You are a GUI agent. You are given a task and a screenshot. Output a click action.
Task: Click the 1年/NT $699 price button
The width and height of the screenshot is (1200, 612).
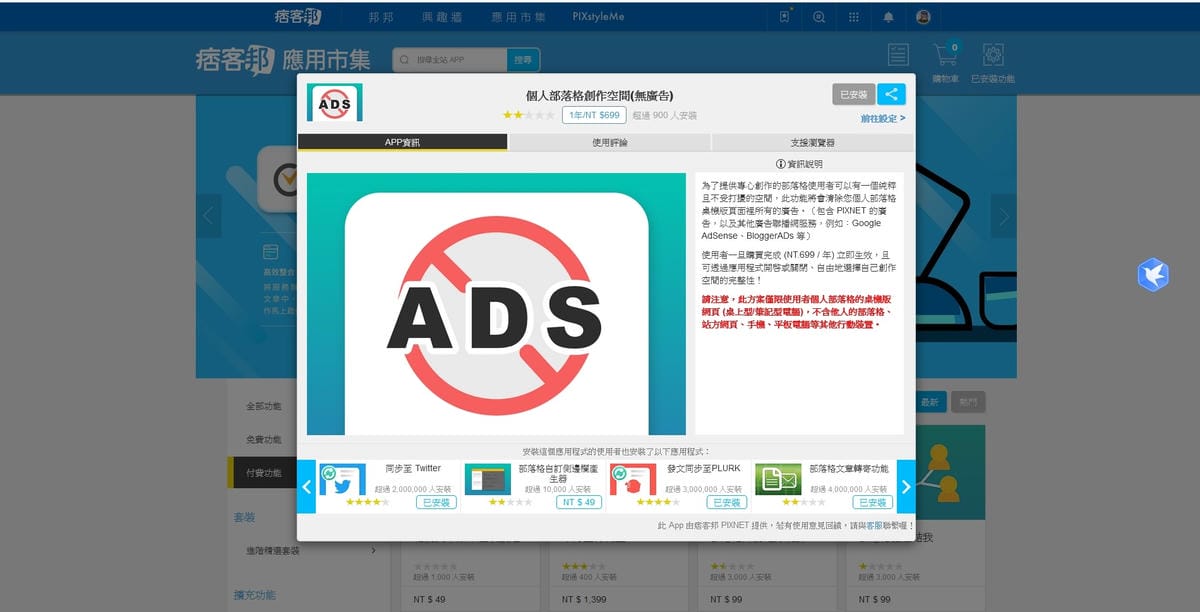tap(594, 115)
